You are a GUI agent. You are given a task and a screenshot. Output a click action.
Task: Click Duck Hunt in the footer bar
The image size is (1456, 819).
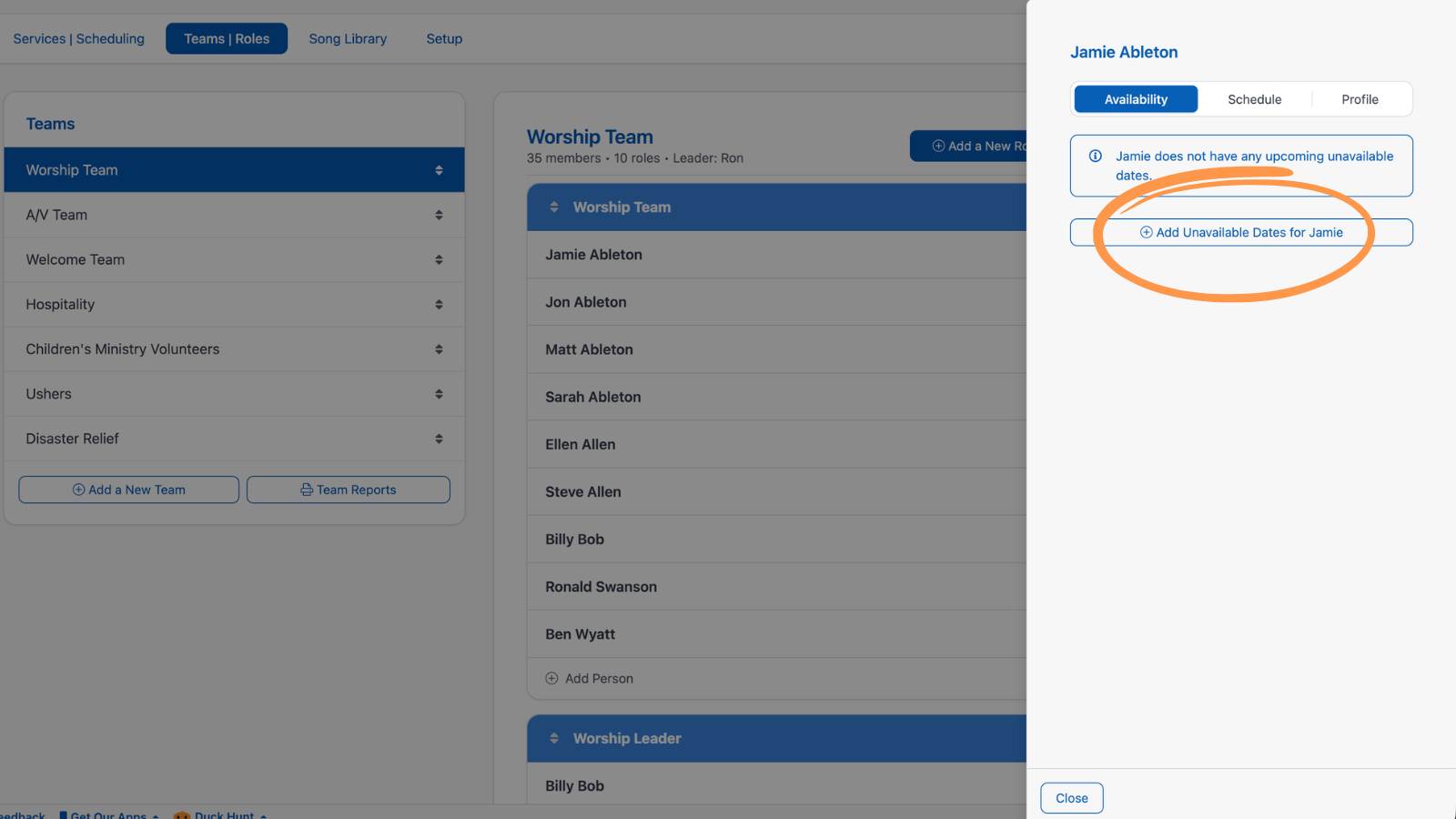point(221,814)
